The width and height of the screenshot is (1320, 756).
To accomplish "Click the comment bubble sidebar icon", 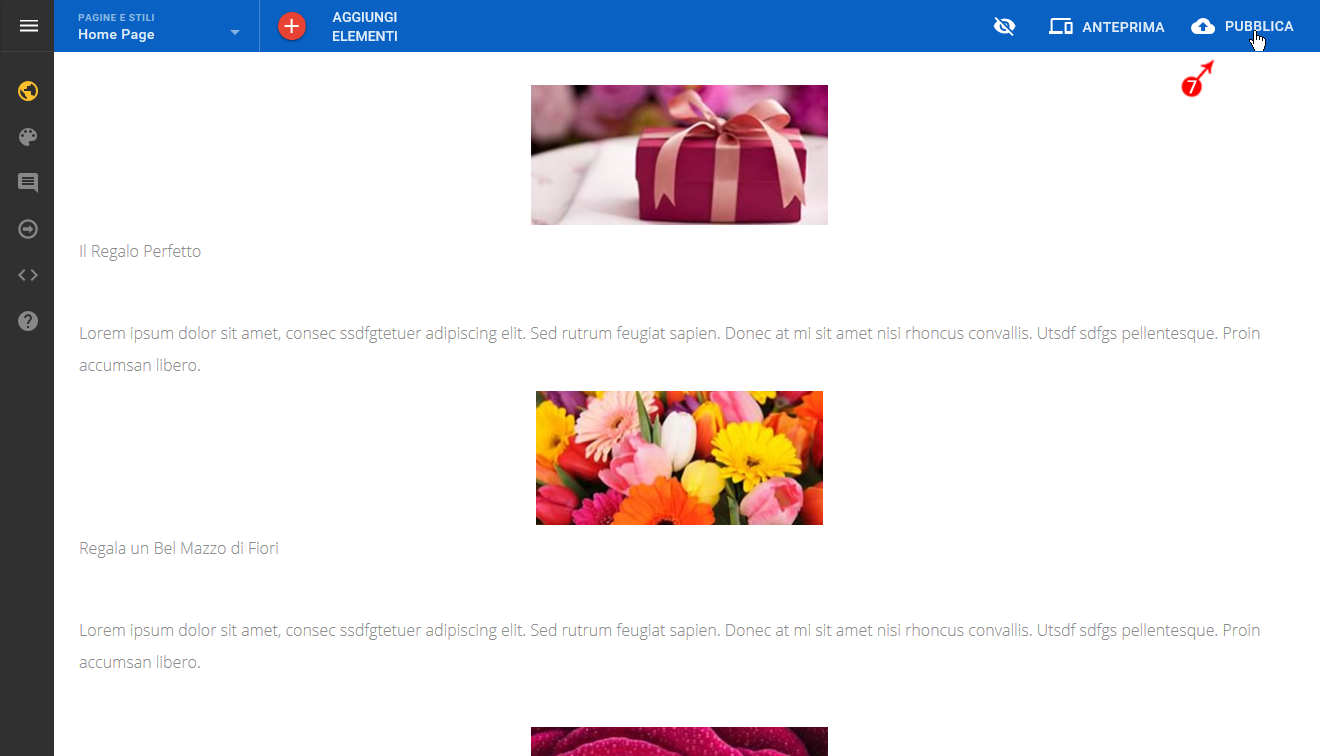I will click(28, 183).
